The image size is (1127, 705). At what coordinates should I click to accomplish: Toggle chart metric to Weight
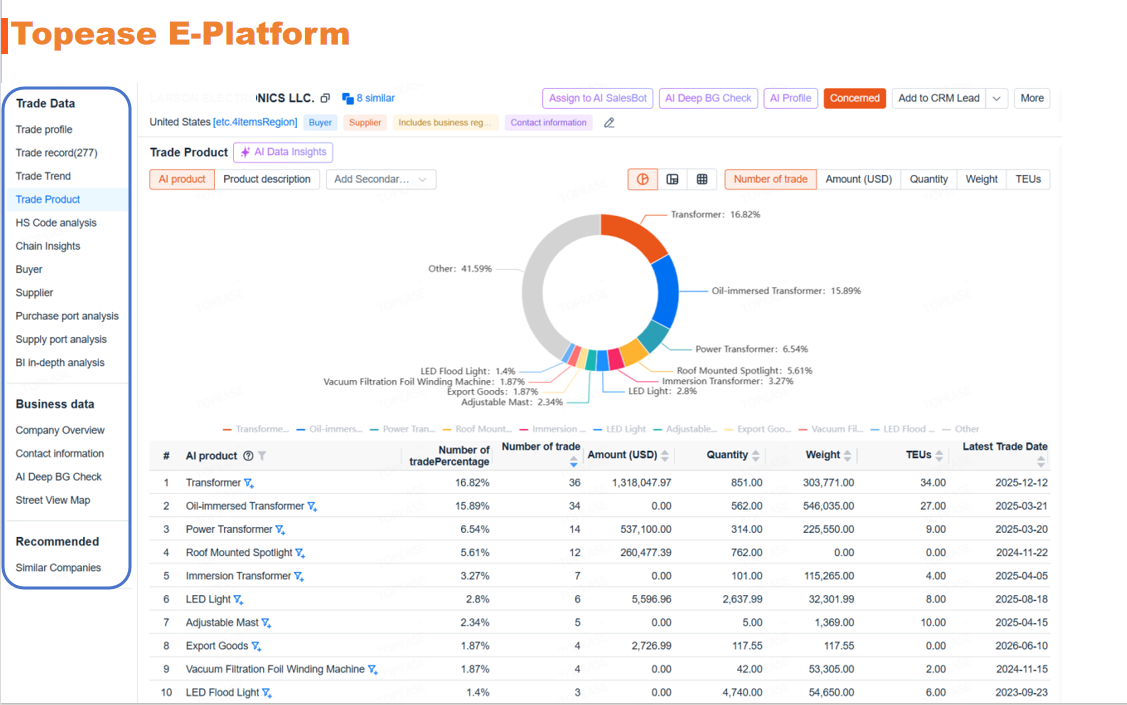coord(981,180)
